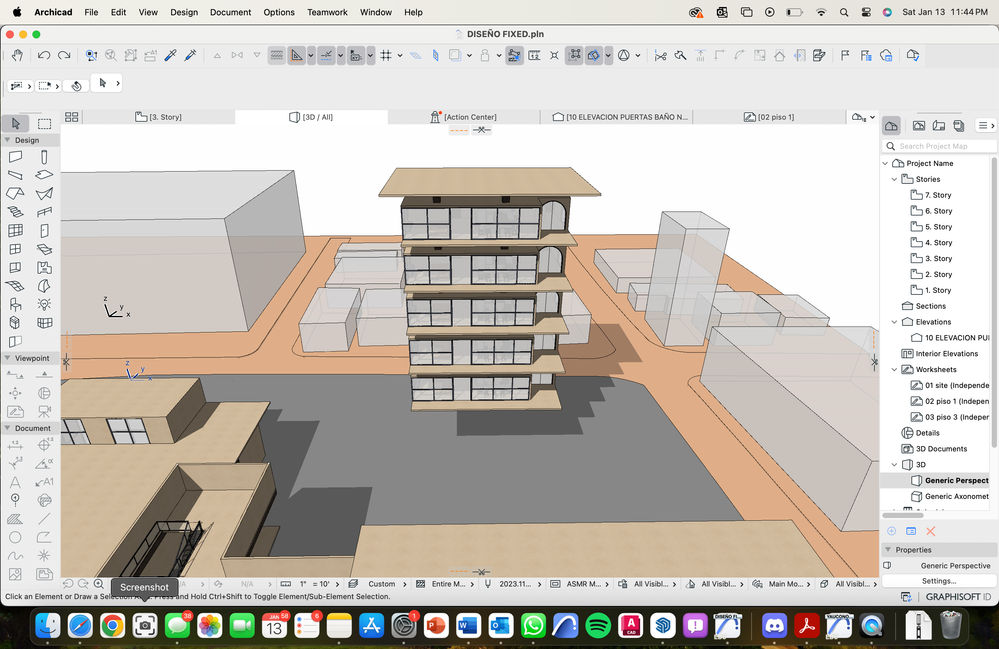Toggle the snap grid display
The image size is (999, 649).
[x=387, y=55]
